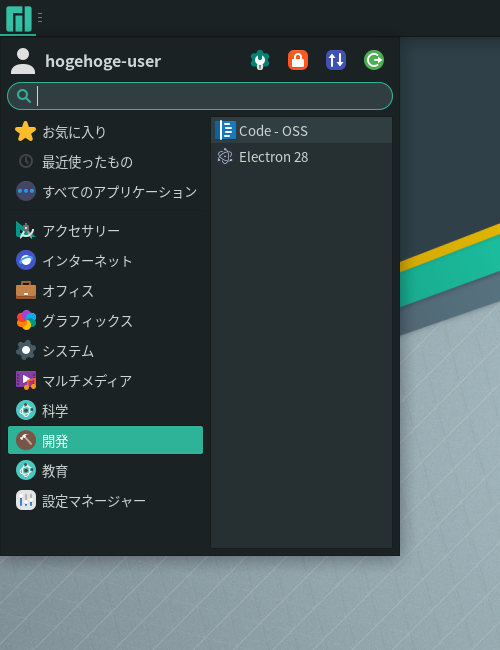This screenshot has width=500, height=650.
Task: Click the hogehoge-user name label
Action: pyautogui.click(x=103, y=61)
